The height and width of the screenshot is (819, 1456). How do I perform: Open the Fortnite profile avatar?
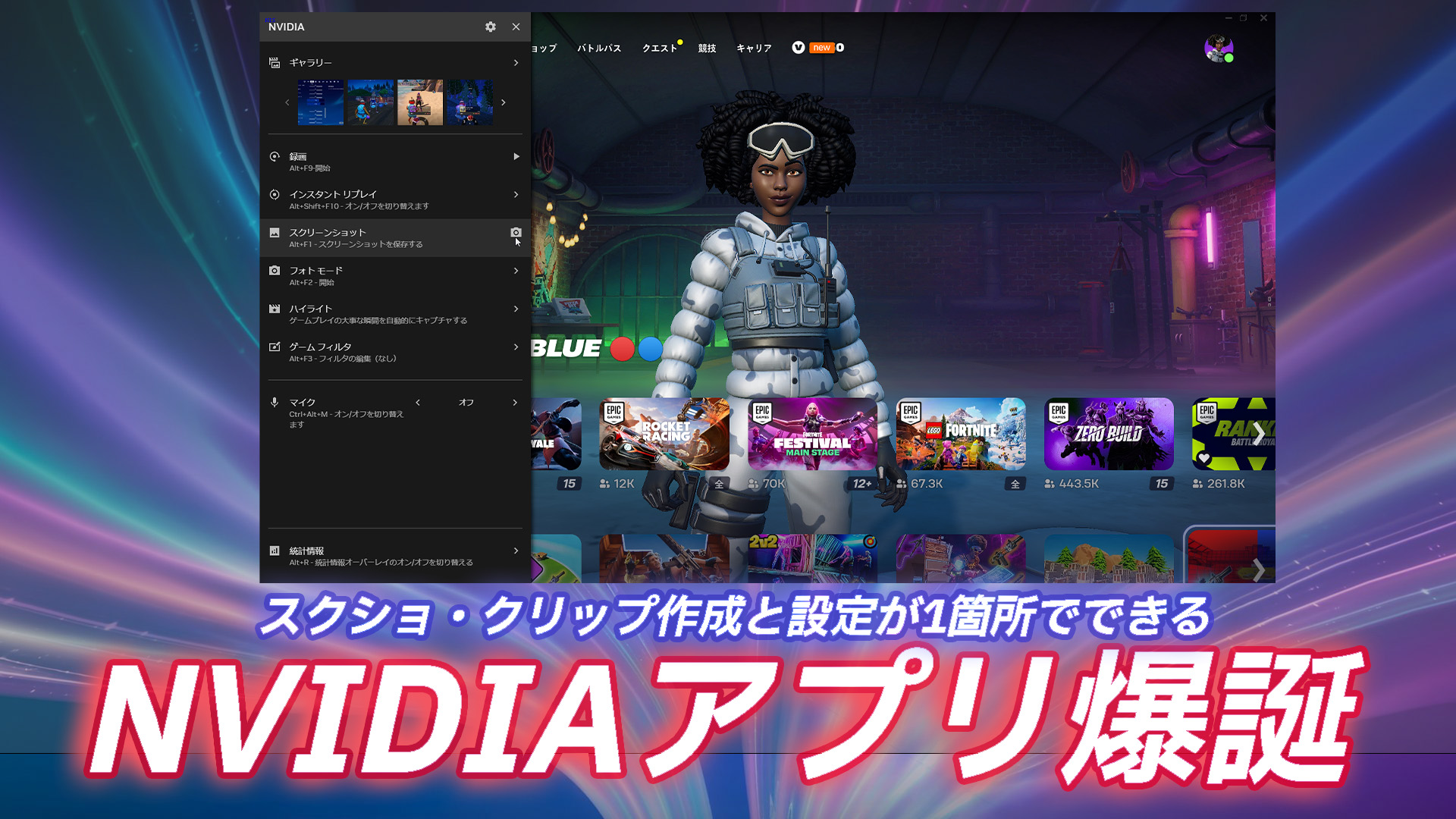coord(1219,48)
